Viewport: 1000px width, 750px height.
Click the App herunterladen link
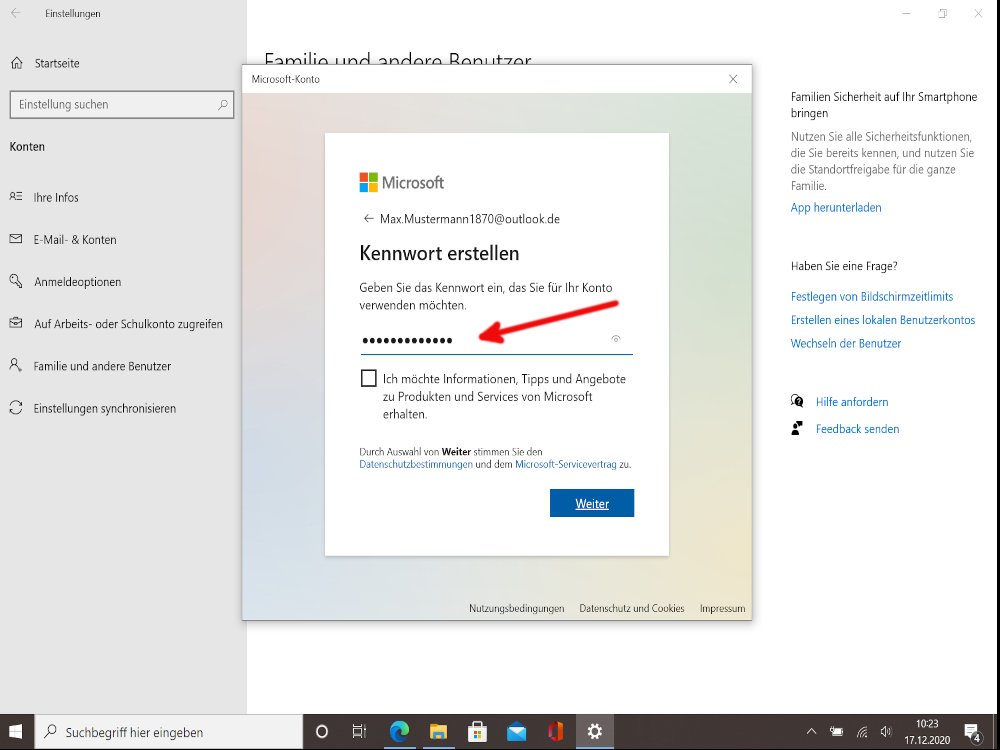pyautogui.click(x=836, y=208)
